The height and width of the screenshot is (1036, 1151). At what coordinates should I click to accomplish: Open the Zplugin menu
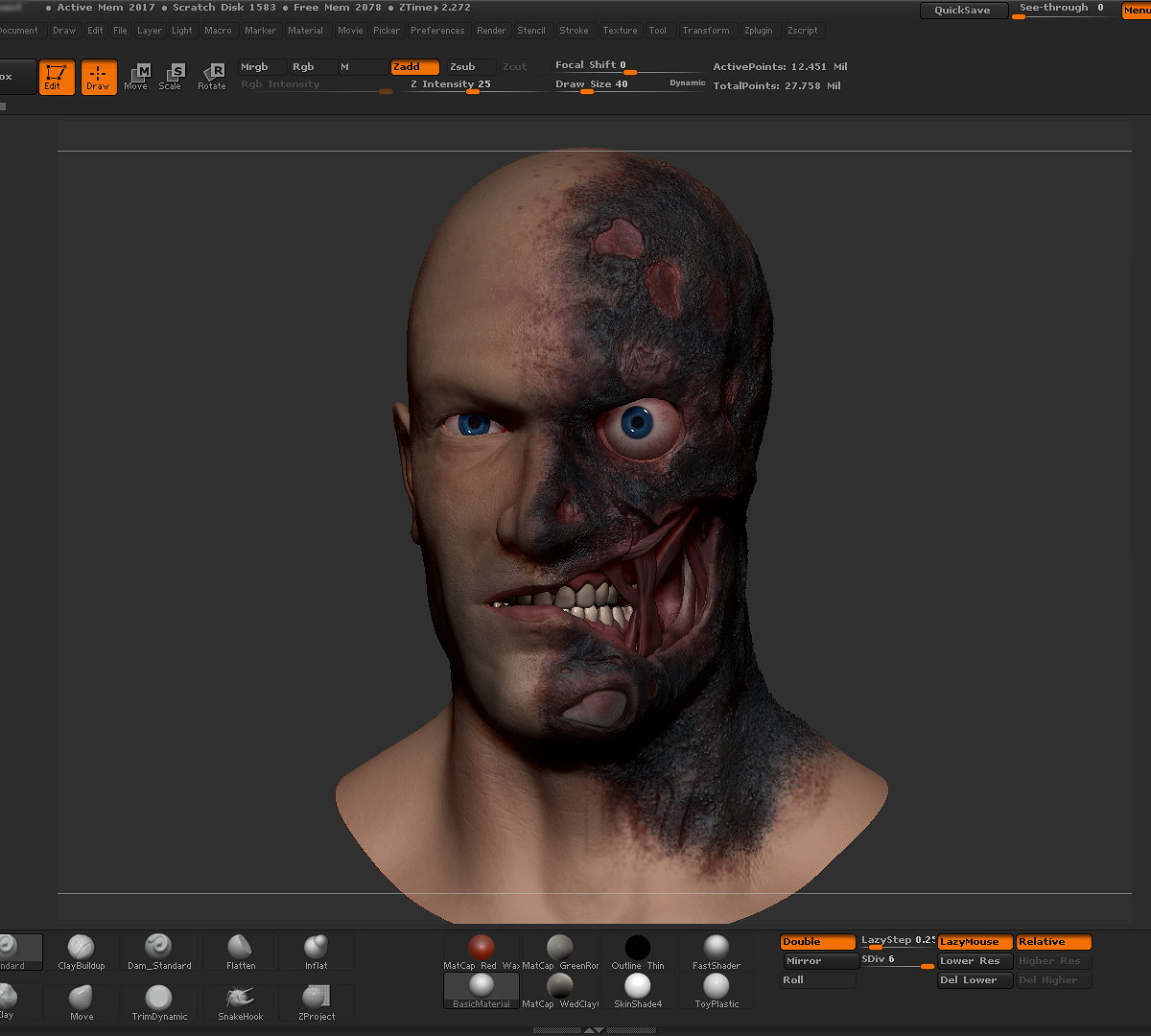pyautogui.click(x=758, y=31)
